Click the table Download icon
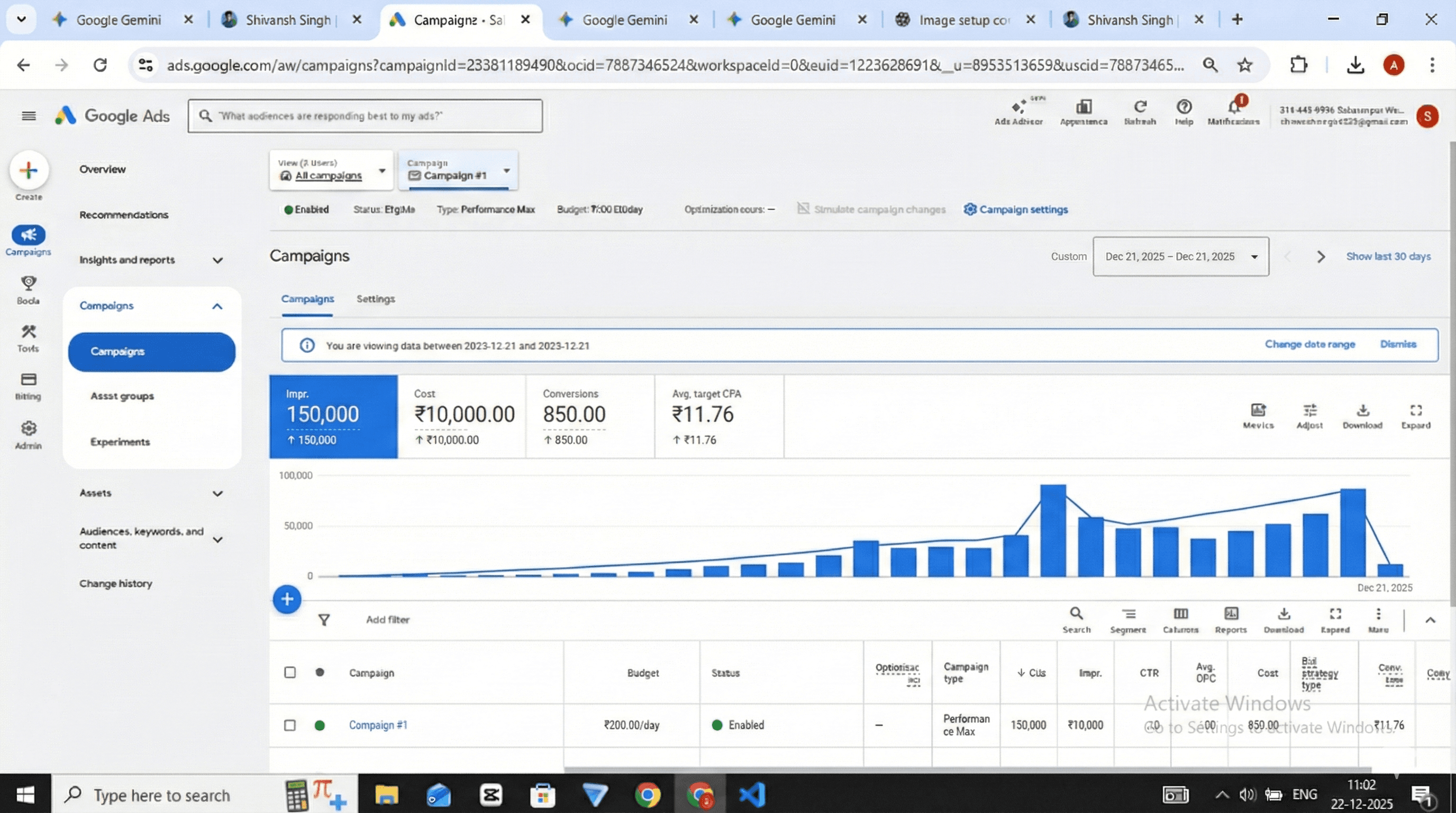 1284,613
